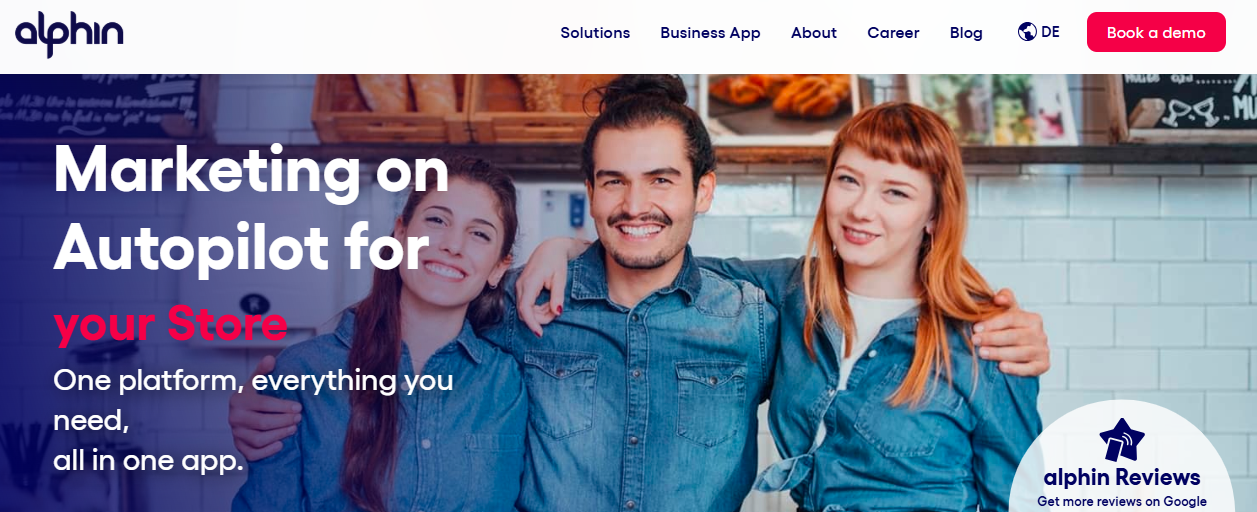This screenshot has height=512, width=1257.
Task: Click the globe language icon
Action: coord(1027,32)
